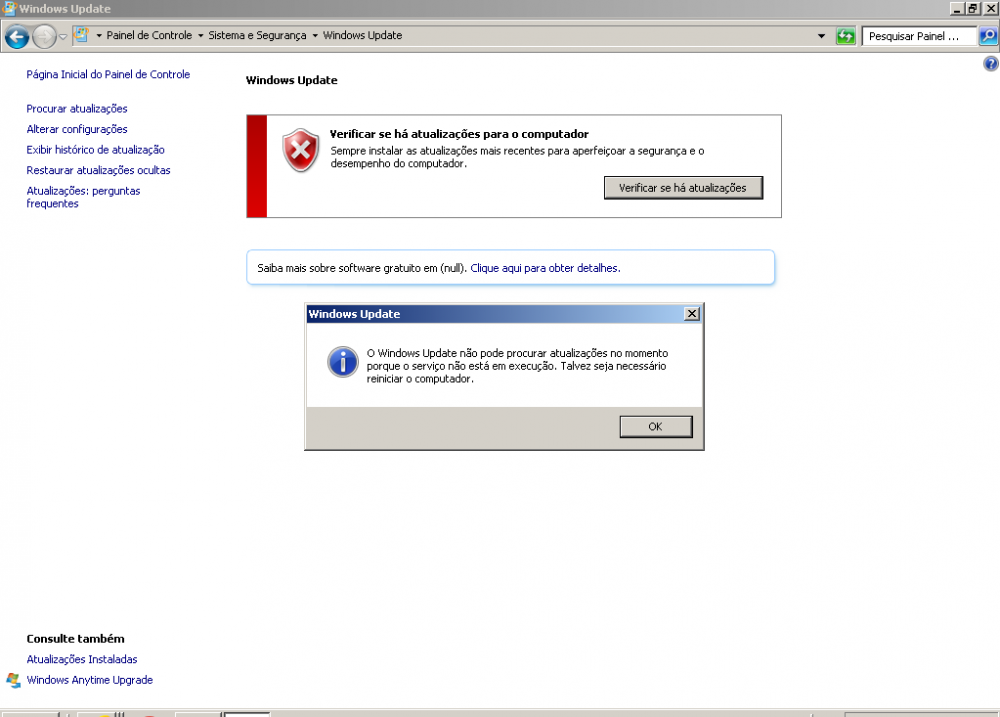Open Help via the blue question mark
Screen dimensions: 1000x717
click(x=991, y=63)
